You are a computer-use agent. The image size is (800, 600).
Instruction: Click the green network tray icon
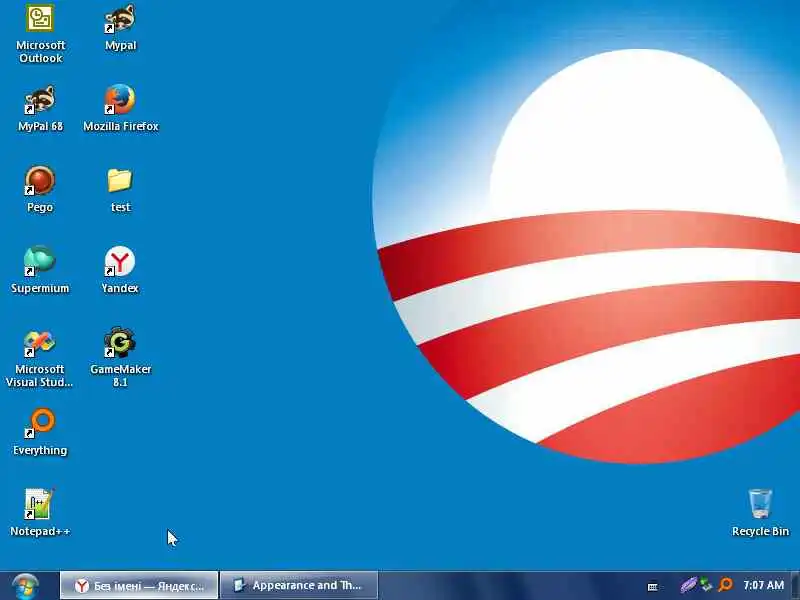pos(707,585)
